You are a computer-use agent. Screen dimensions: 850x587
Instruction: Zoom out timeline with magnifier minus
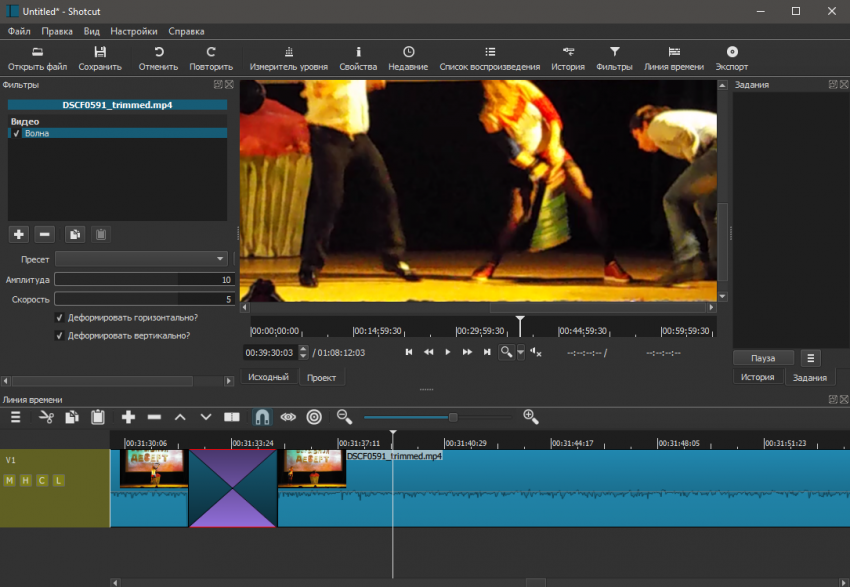[344, 417]
